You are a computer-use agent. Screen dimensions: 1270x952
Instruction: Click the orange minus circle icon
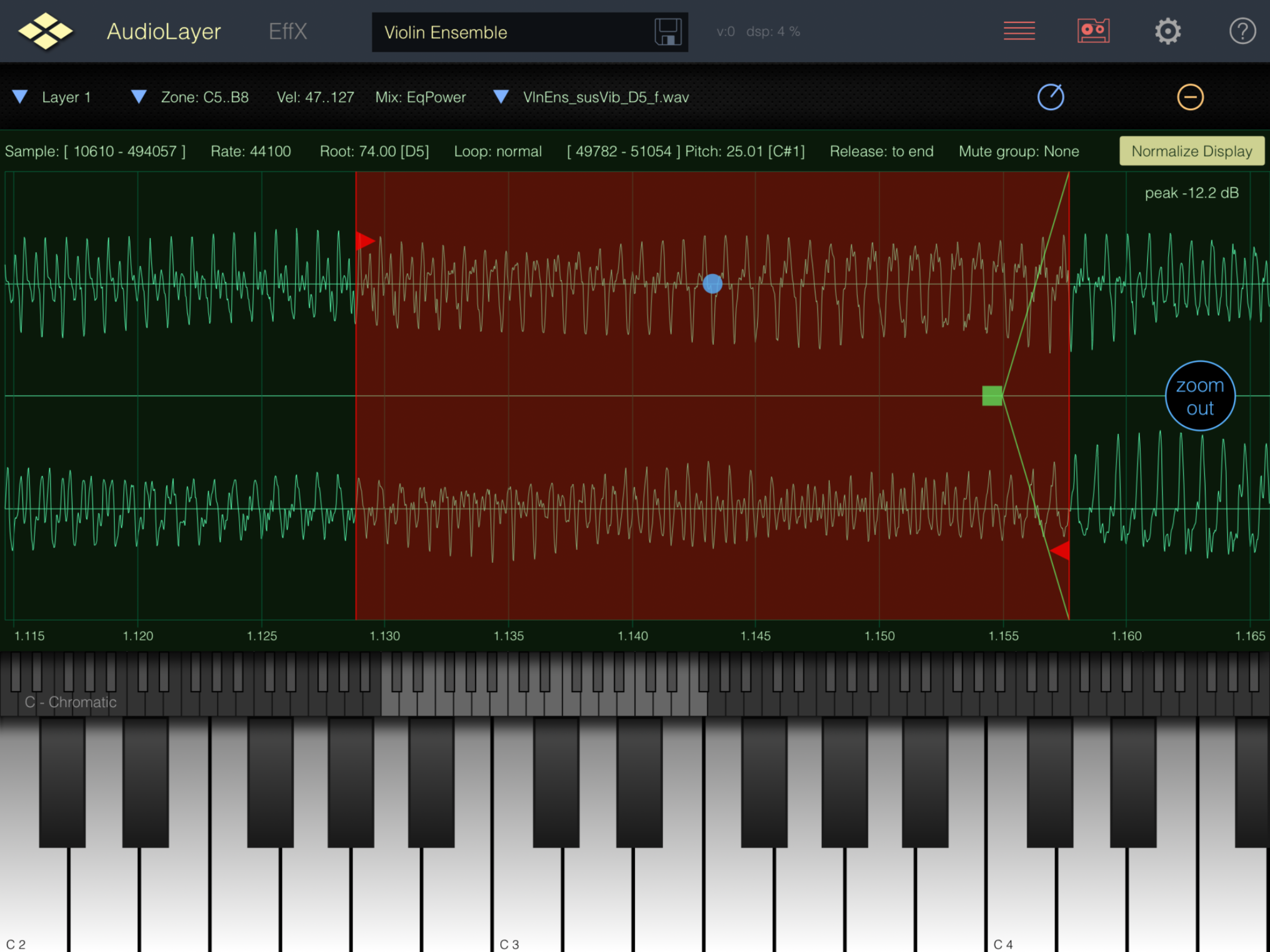click(x=1190, y=97)
